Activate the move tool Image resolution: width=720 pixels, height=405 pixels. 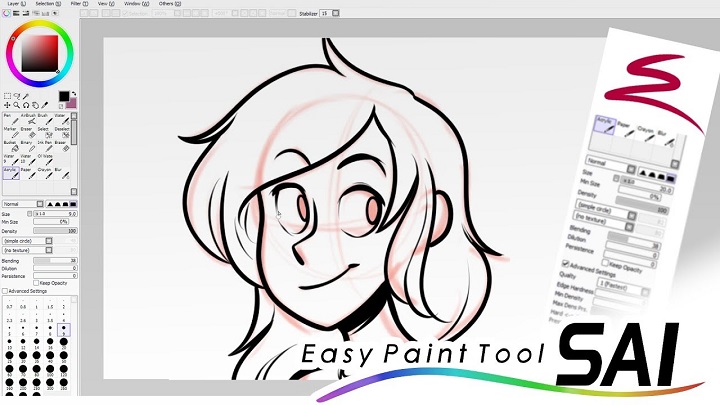(x=7, y=105)
